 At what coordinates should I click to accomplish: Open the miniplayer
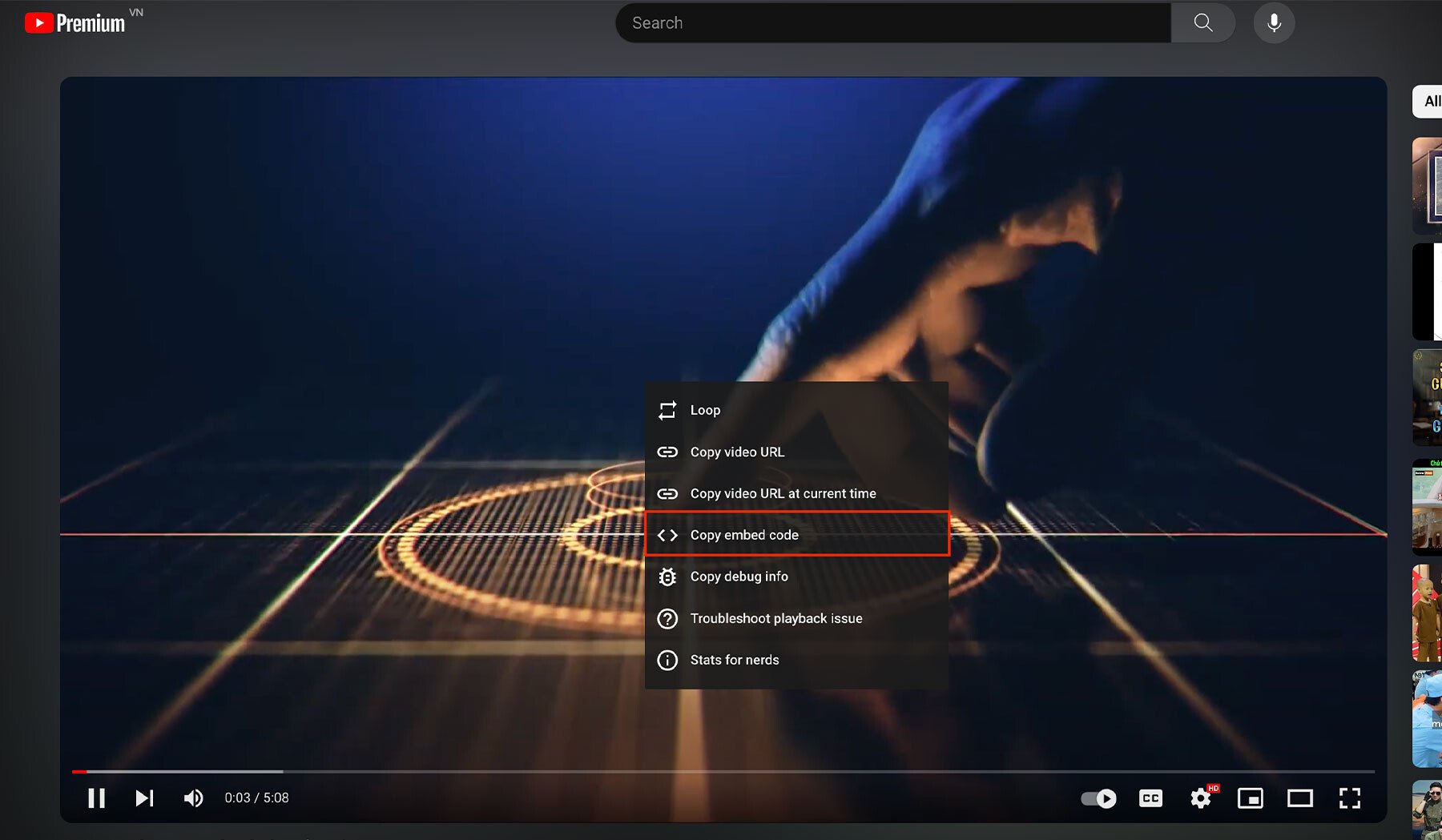(1250, 798)
